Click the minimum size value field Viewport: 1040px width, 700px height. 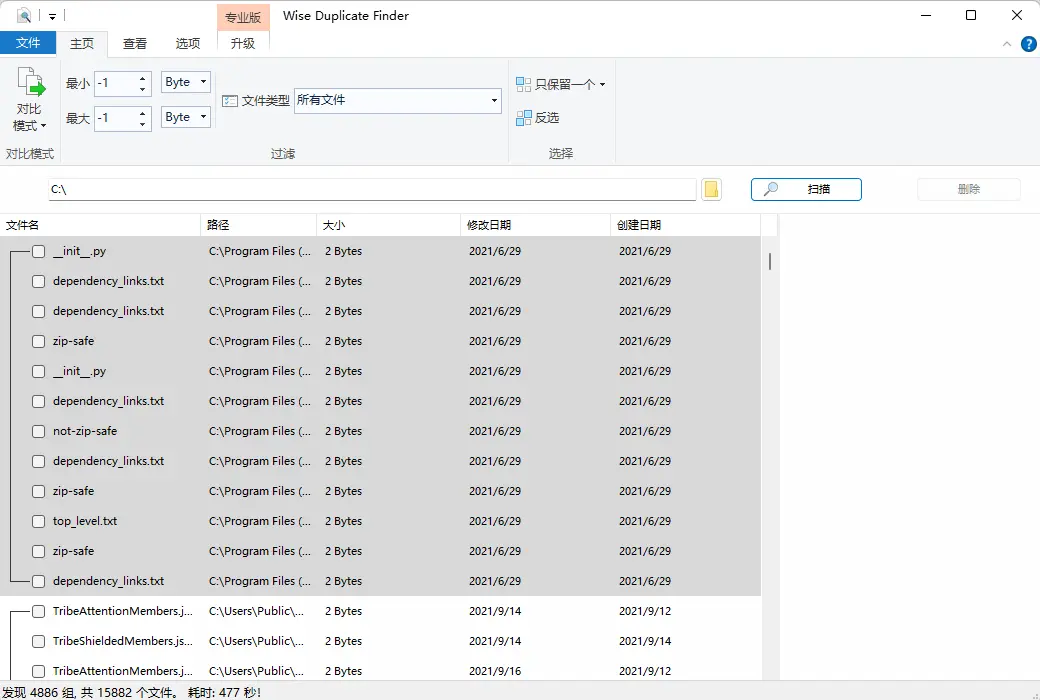coord(116,84)
